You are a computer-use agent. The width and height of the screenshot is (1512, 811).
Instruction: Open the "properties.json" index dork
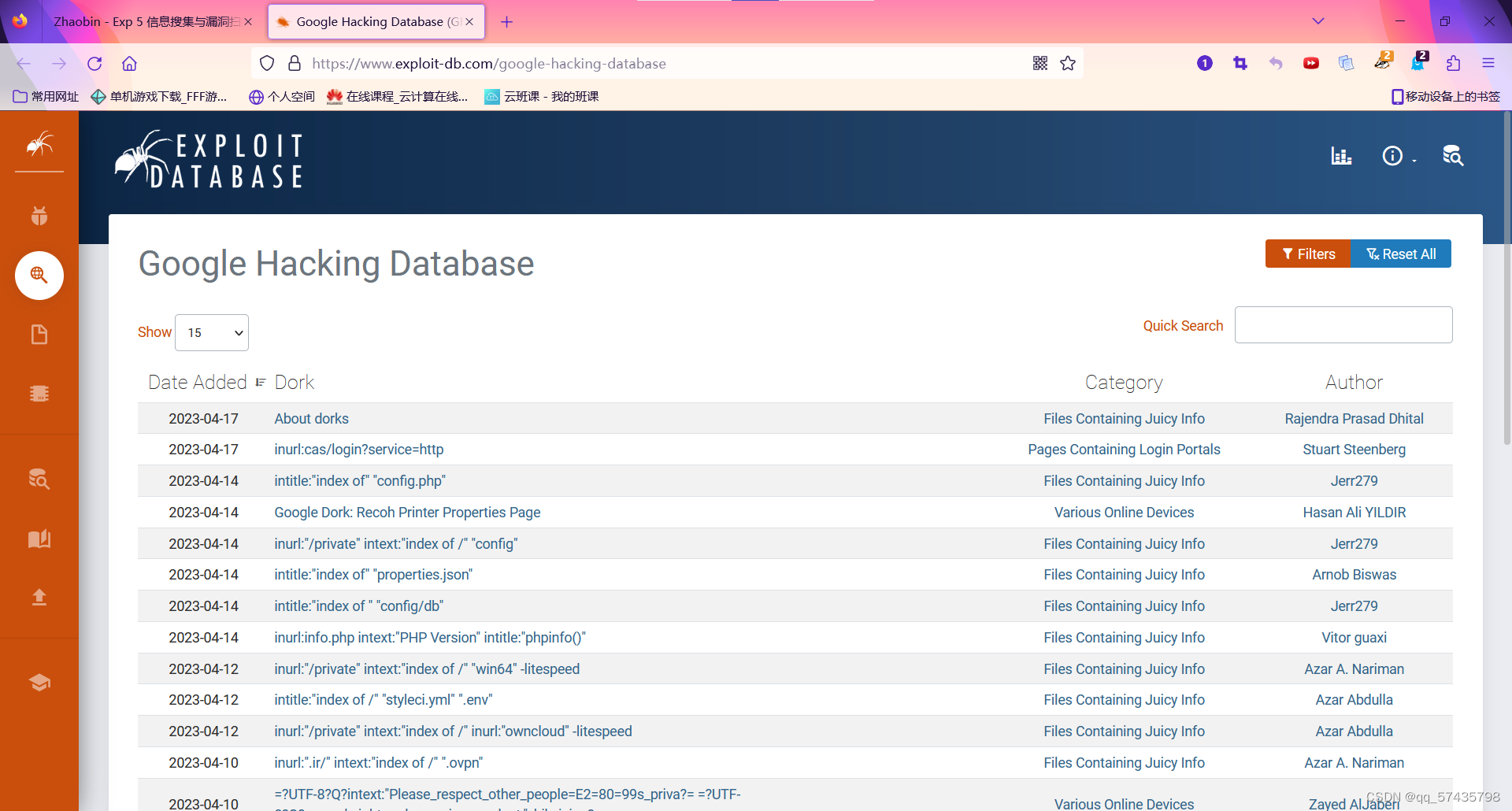click(x=373, y=575)
